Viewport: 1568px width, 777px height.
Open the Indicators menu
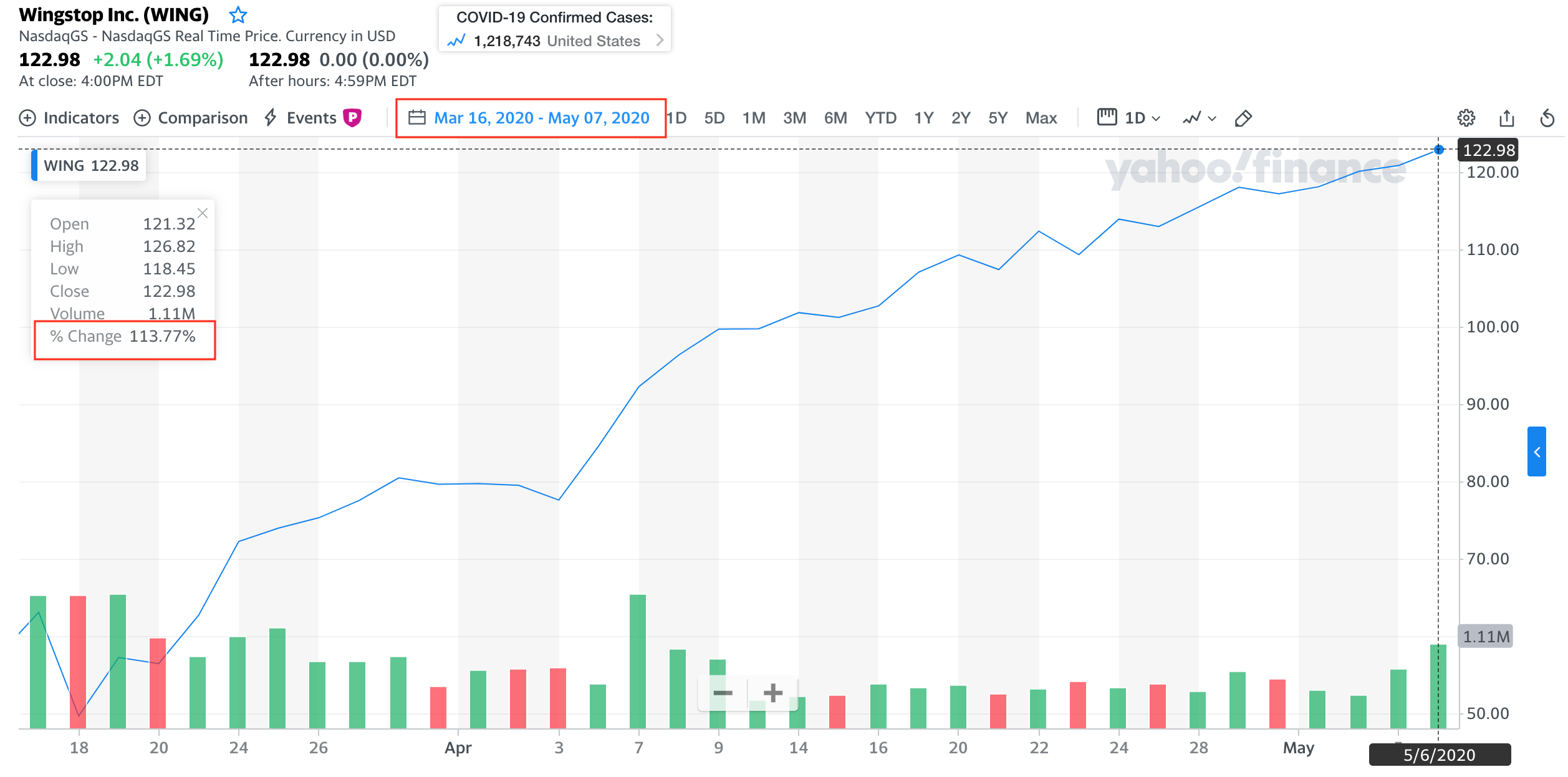click(x=69, y=118)
